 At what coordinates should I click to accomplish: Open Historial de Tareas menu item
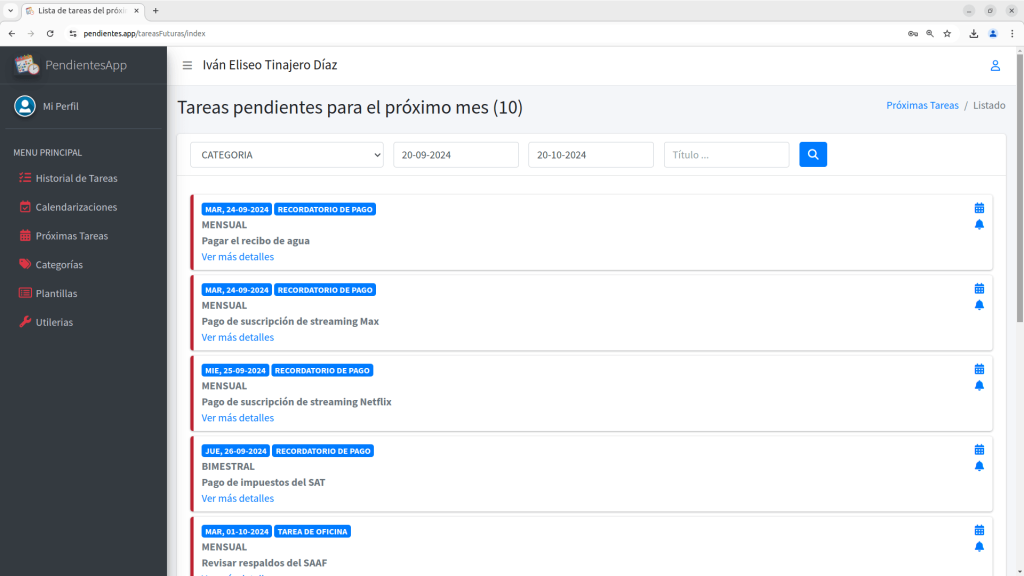pyautogui.click(x=76, y=178)
